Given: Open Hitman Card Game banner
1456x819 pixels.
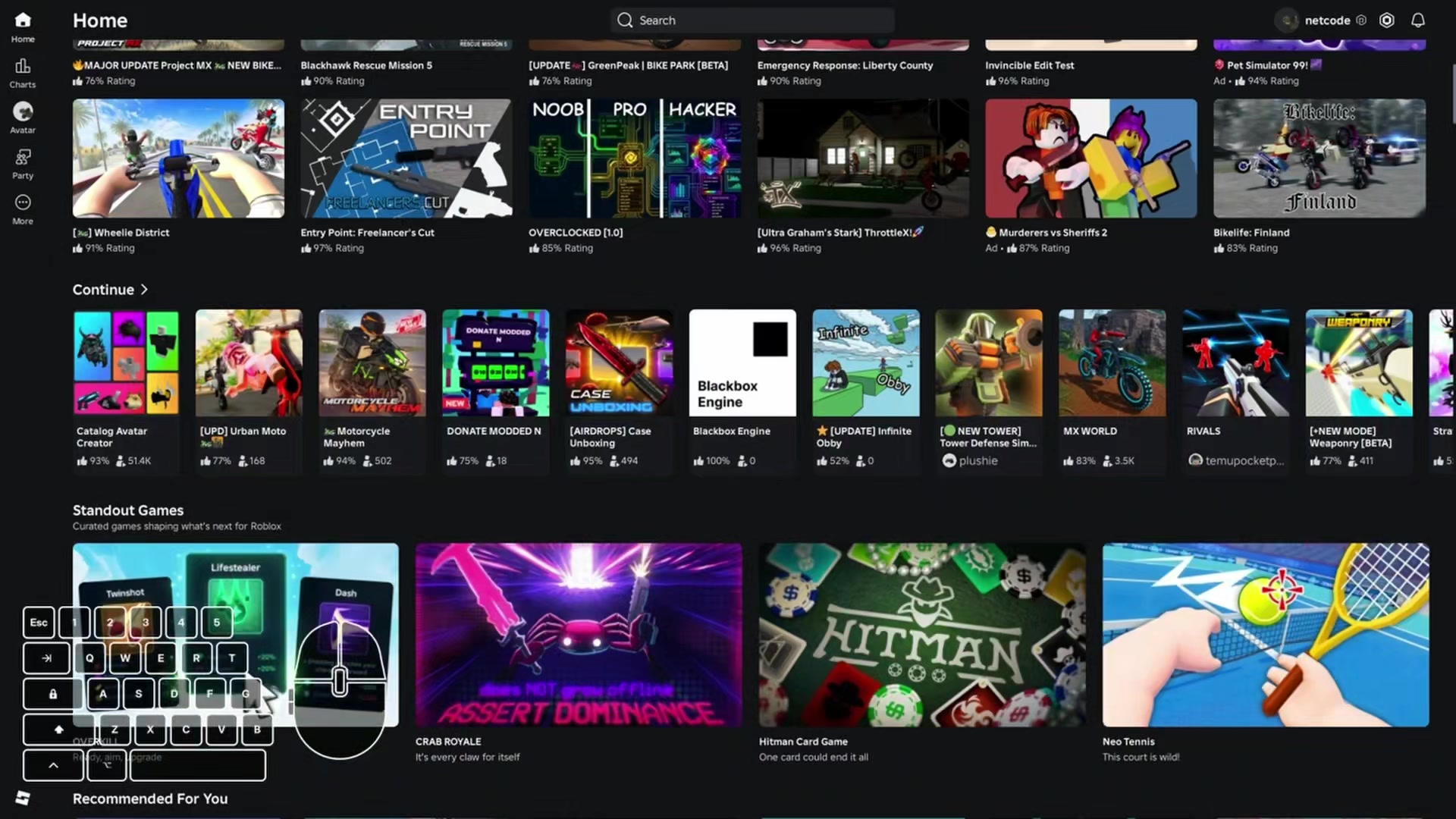Looking at the screenshot, I should [922, 635].
